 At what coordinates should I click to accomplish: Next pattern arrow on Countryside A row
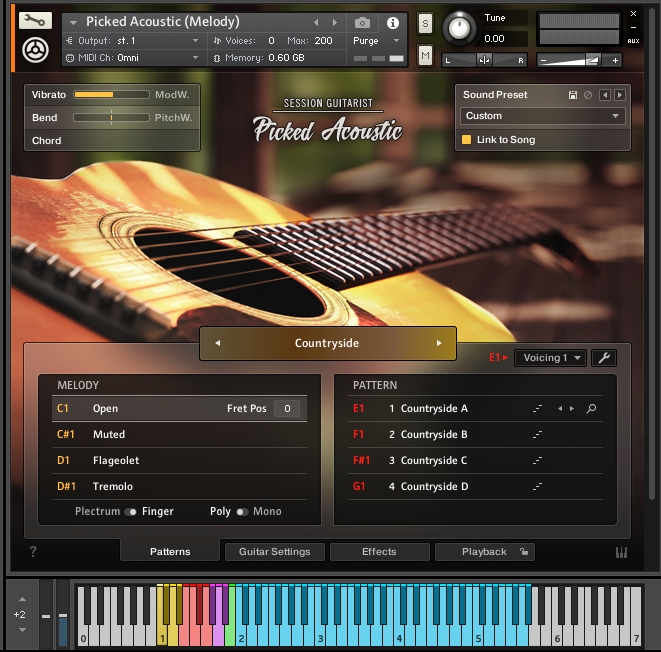(572, 408)
